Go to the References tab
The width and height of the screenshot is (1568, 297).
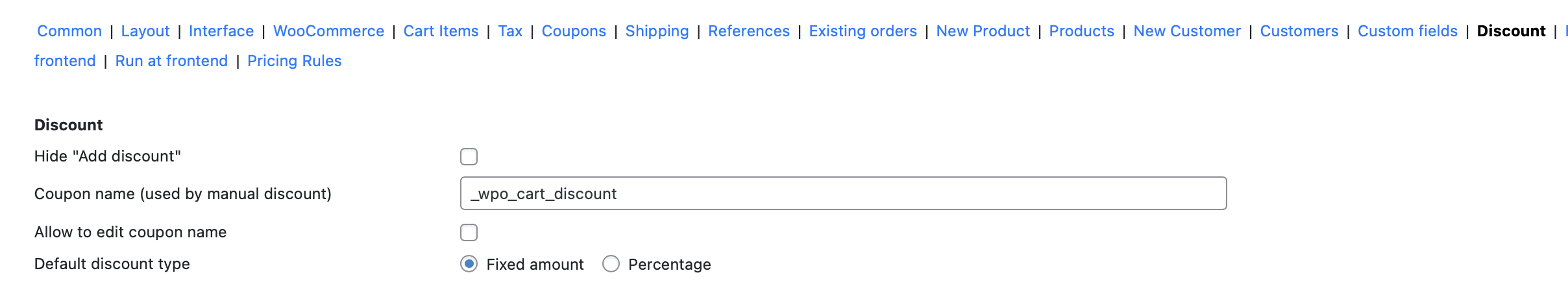tap(749, 31)
